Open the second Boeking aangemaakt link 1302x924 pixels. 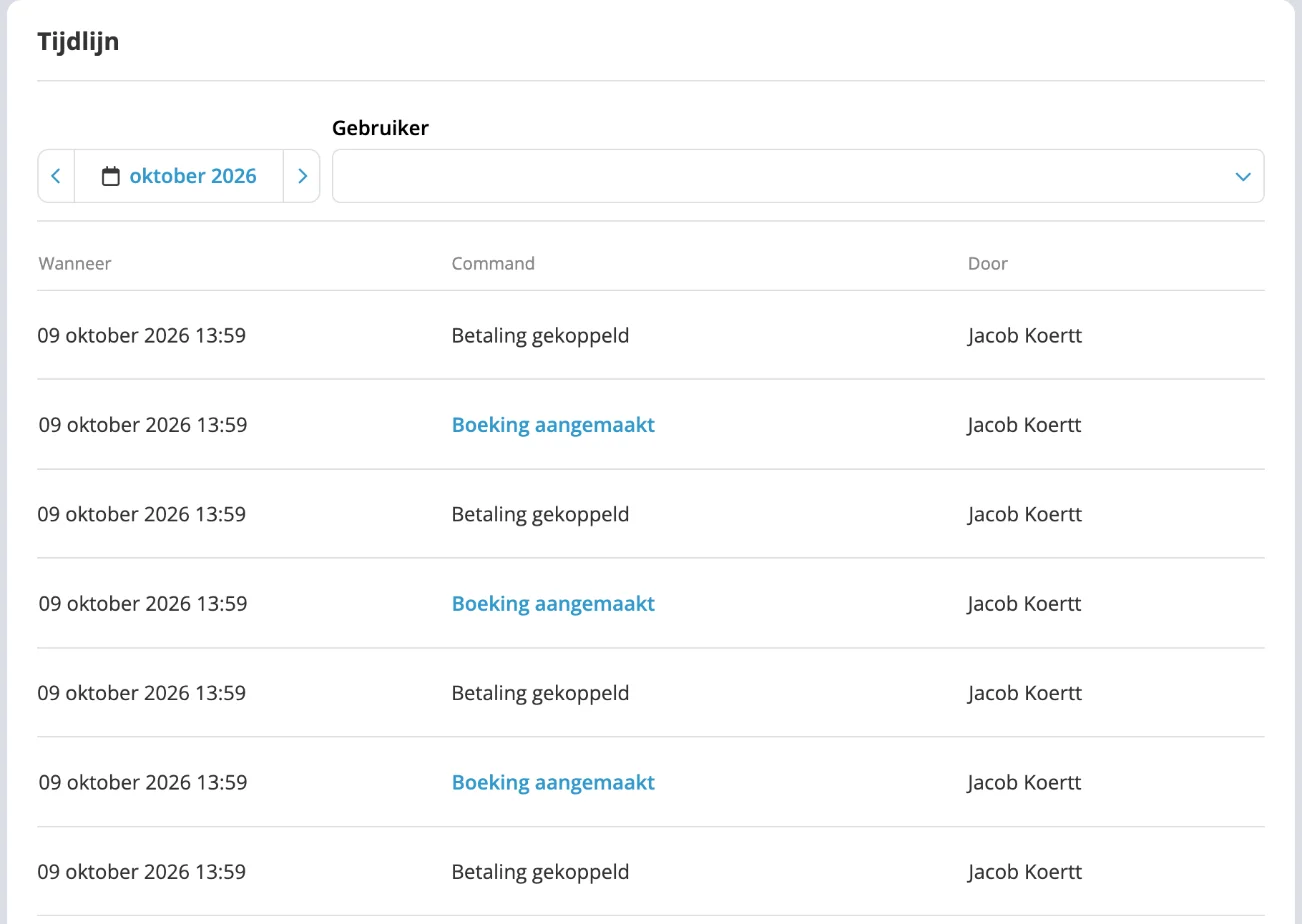pyautogui.click(x=553, y=604)
